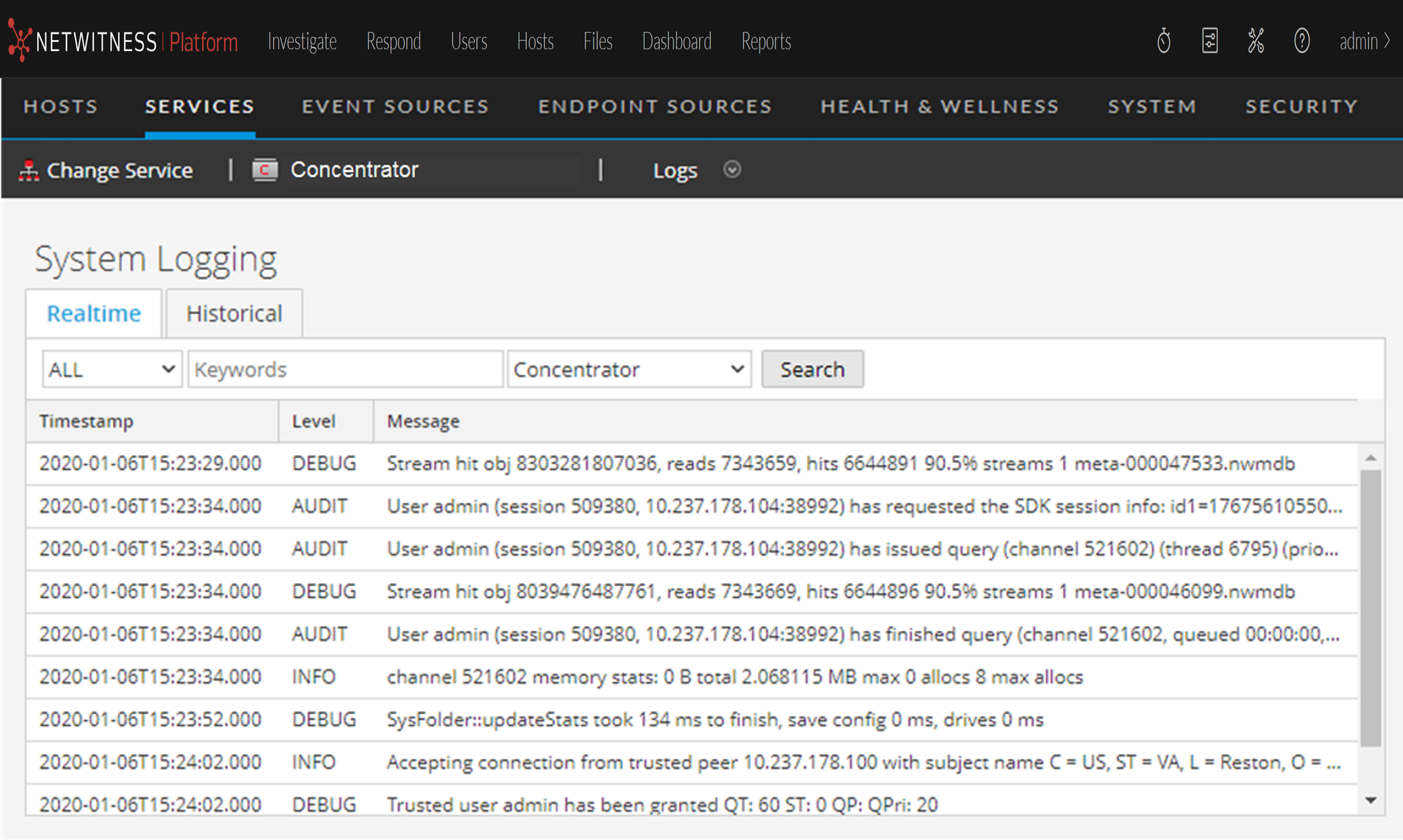Screen dimensions: 1403x840
Task: Open the help question mark icon
Action: coord(1301,41)
